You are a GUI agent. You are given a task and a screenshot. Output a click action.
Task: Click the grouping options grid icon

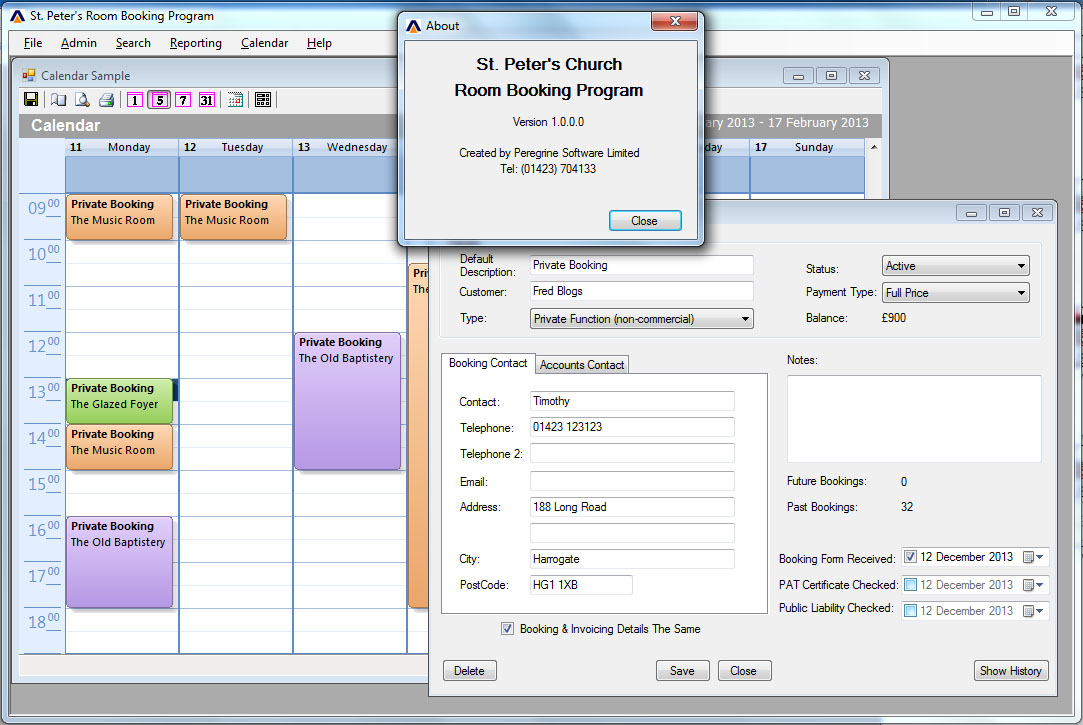262,100
